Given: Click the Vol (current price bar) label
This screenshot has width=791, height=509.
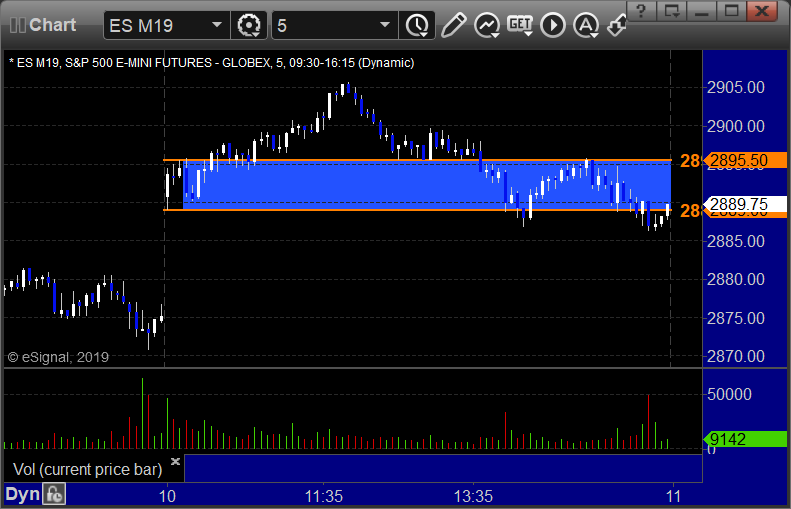Looking at the screenshot, I should point(88,469).
